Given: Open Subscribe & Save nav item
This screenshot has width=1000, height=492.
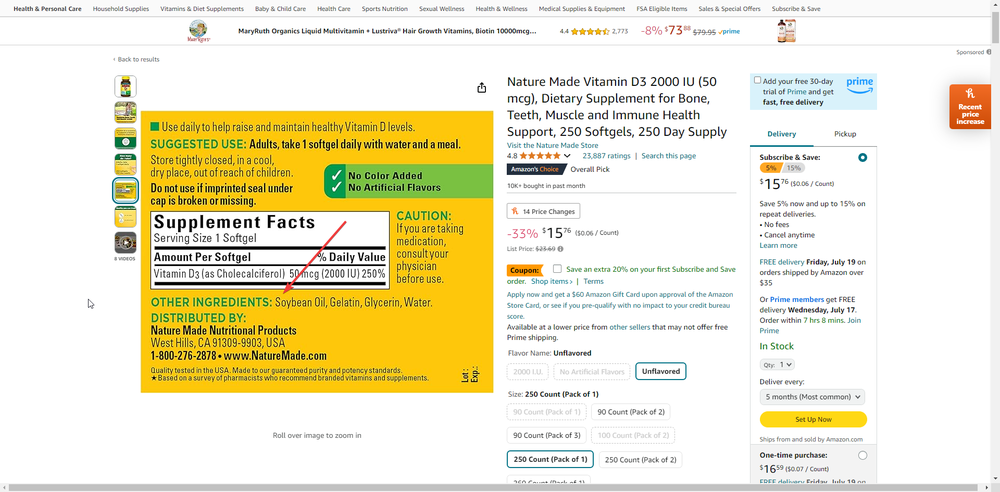Looking at the screenshot, I should pos(796,9).
